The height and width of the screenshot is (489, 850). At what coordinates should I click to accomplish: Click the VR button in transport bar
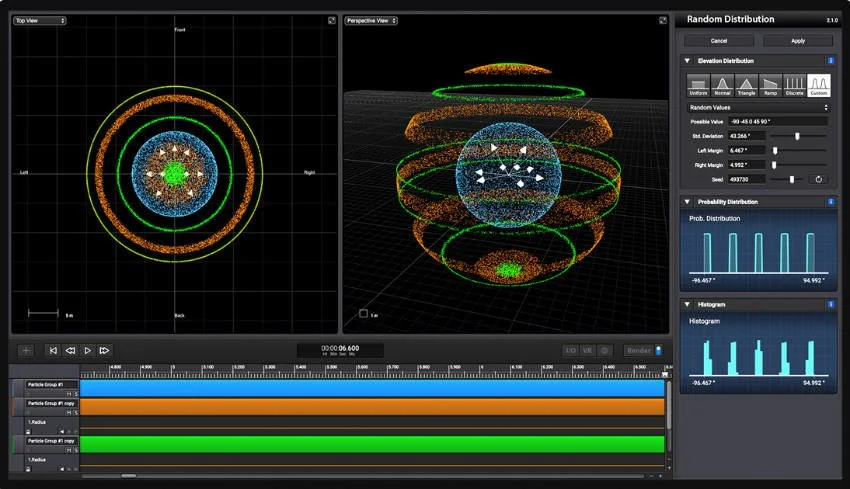(588, 351)
